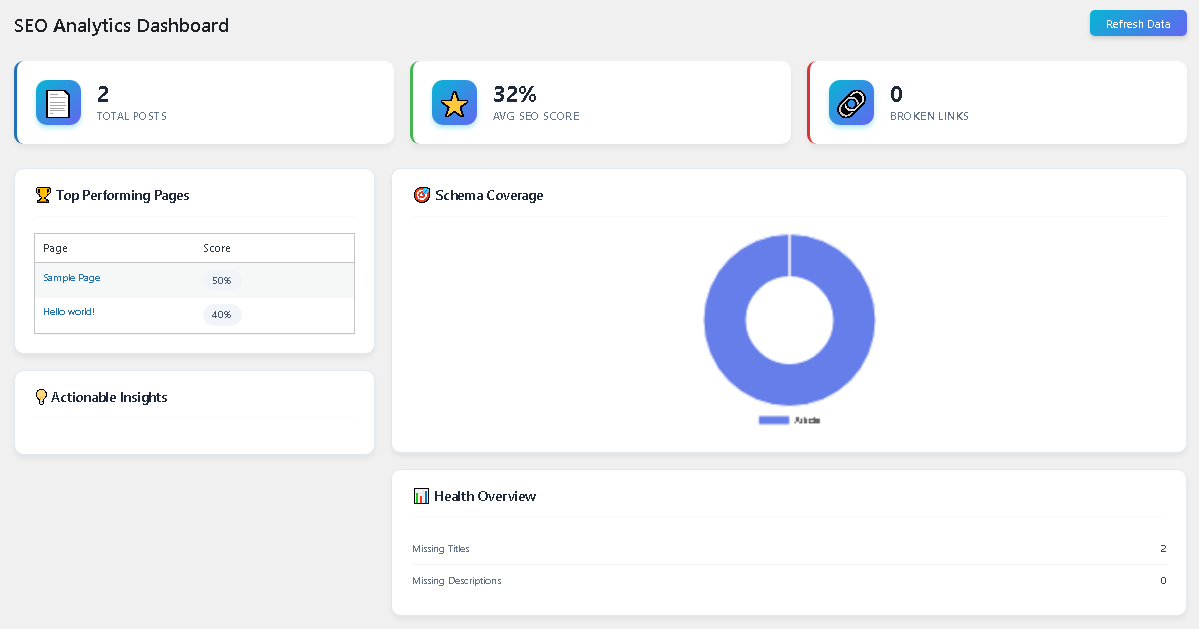Select the globe icon next to Schema Coverage
This screenshot has height=629, width=1199.
click(420, 195)
